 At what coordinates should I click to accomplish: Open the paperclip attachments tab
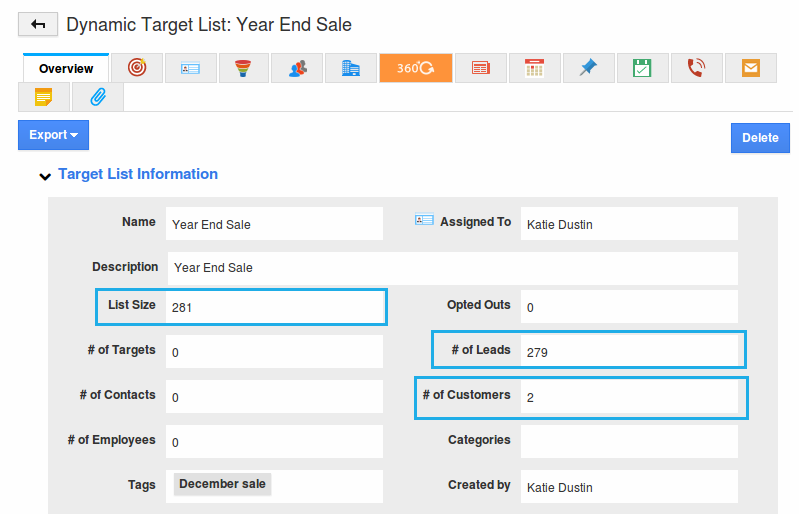coord(98,97)
